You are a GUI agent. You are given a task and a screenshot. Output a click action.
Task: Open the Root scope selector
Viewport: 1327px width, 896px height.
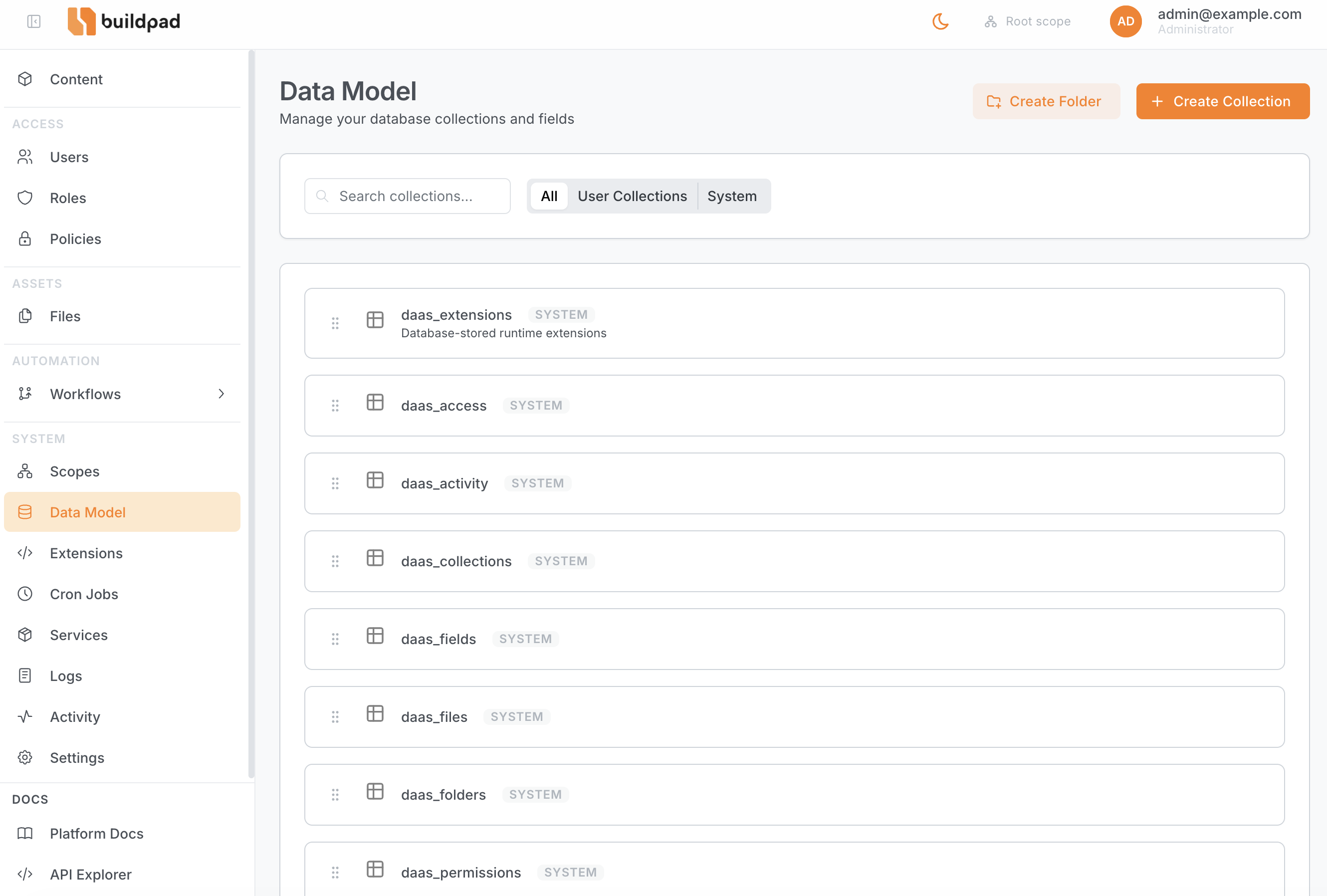click(x=1027, y=21)
